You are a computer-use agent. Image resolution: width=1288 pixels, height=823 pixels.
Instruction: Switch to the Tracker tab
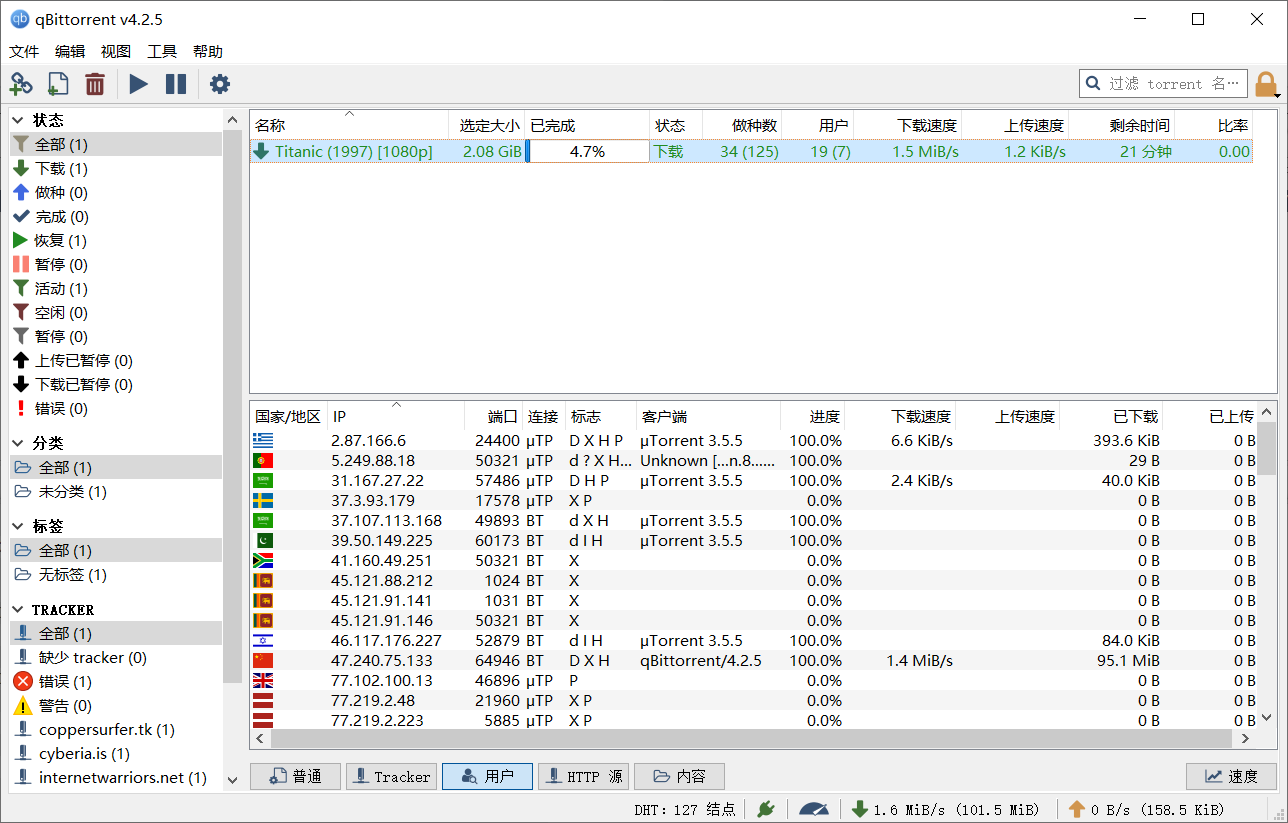[x=391, y=777]
